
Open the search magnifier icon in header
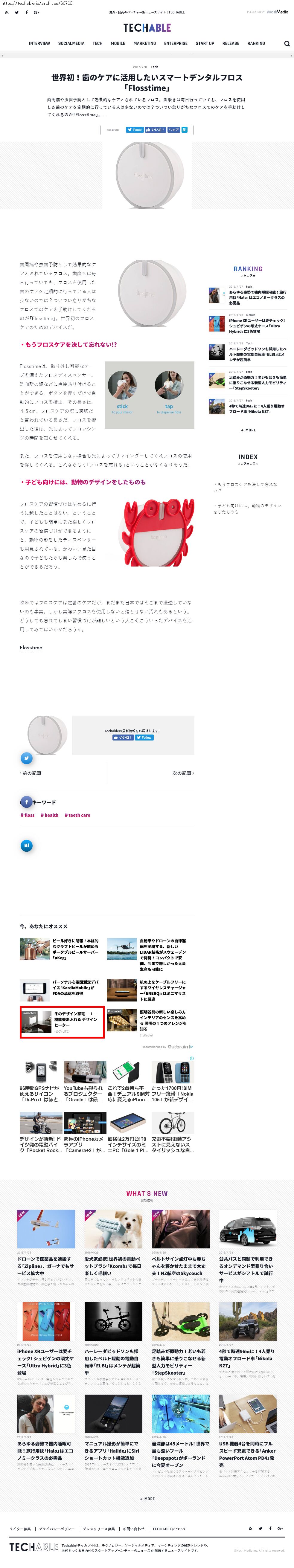[x=287, y=44]
